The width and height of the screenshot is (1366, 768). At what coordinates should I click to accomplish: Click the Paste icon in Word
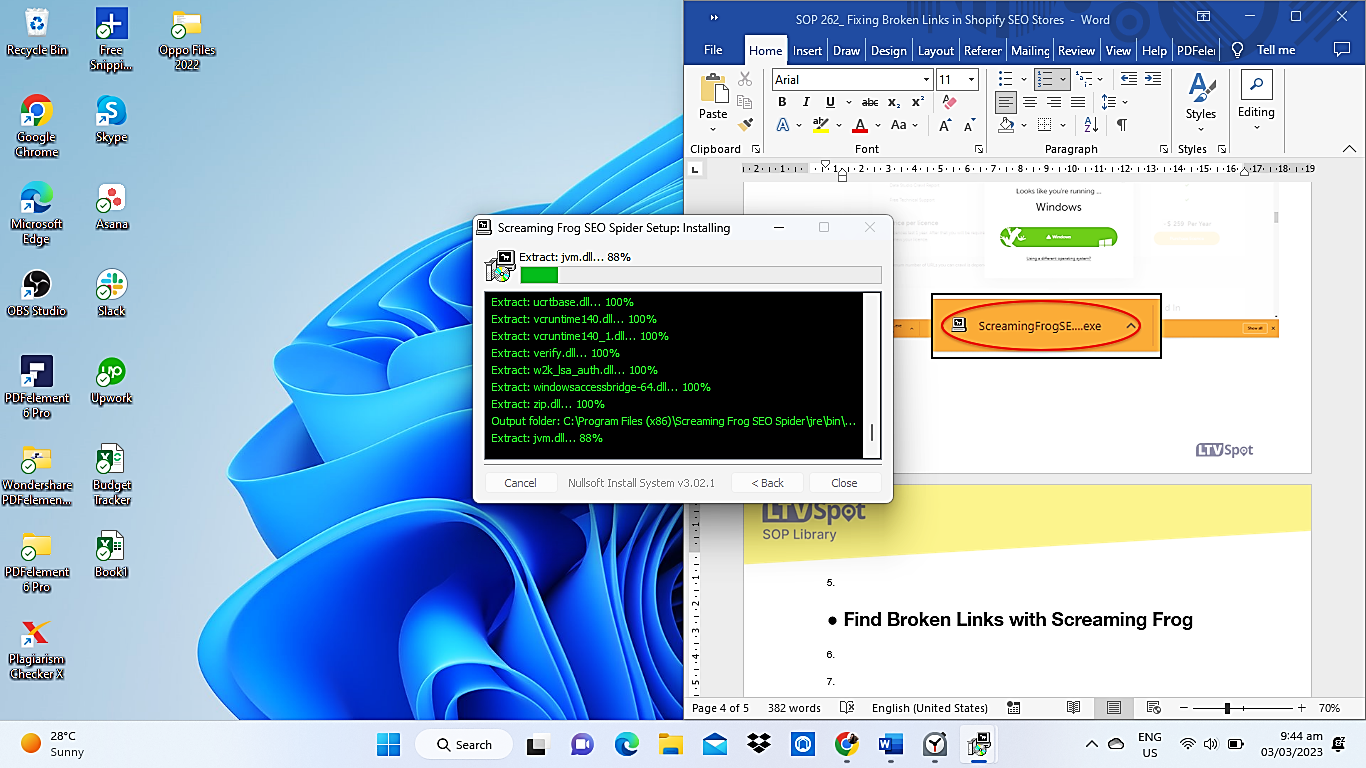[x=713, y=89]
